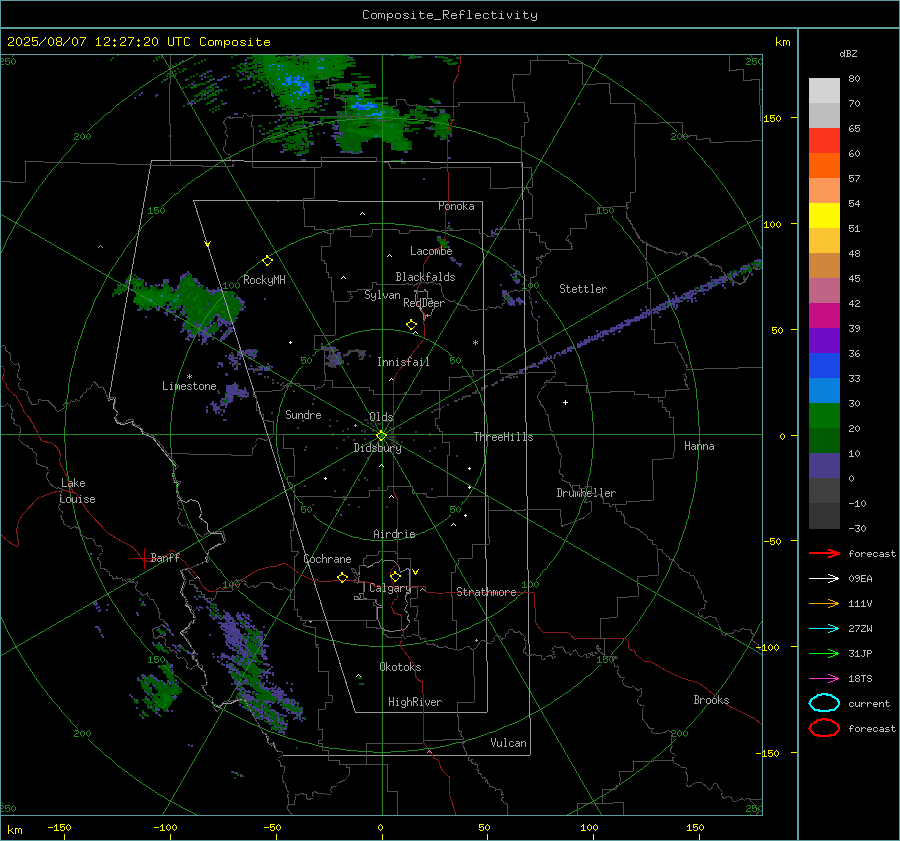Click the Lake Louise label

pyautogui.click(x=77, y=491)
